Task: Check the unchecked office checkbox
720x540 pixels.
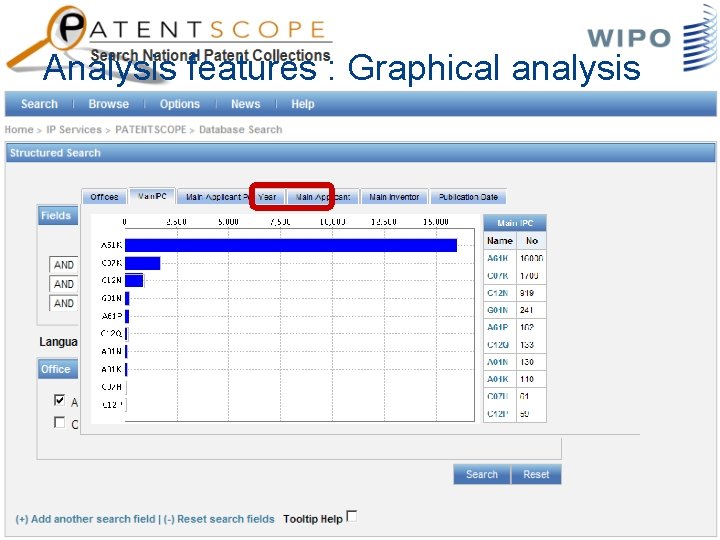Action: (x=59, y=422)
